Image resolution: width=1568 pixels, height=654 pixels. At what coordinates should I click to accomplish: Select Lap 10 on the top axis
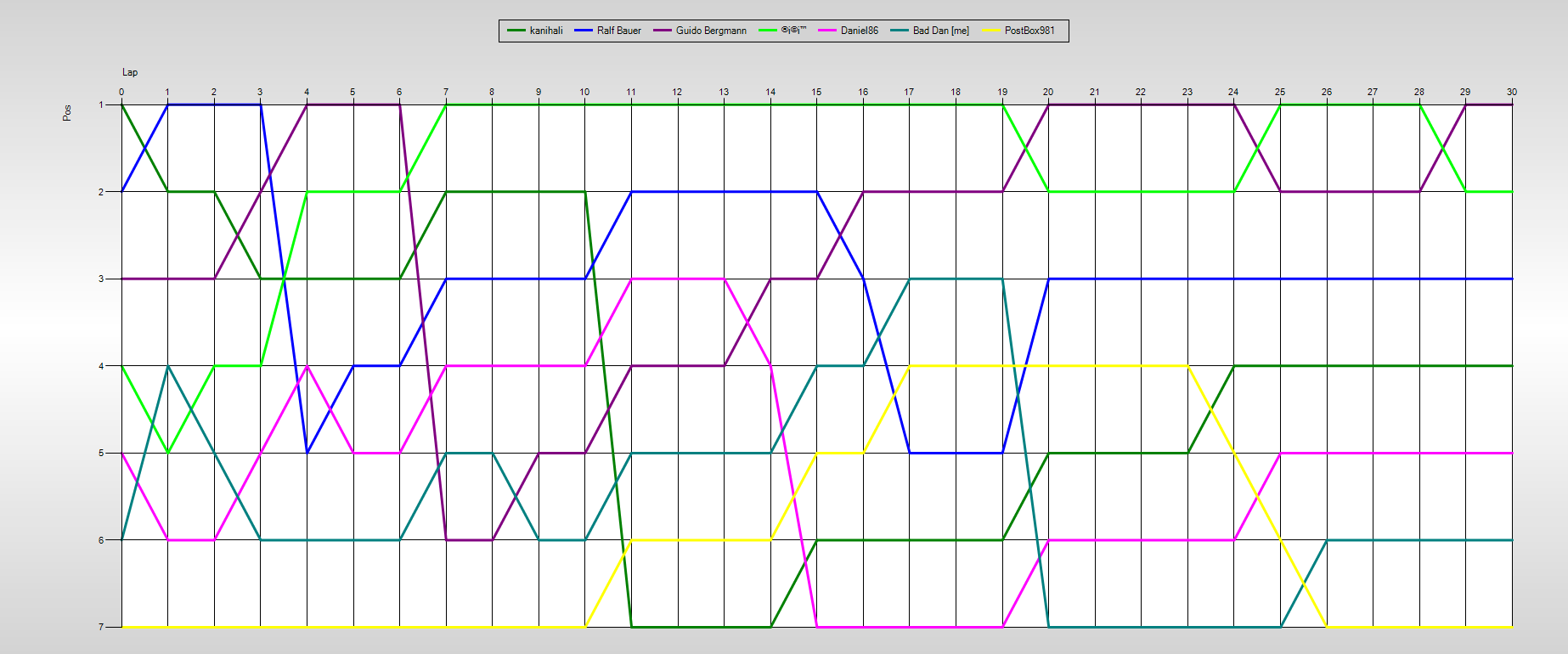click(x=584, y=92)
